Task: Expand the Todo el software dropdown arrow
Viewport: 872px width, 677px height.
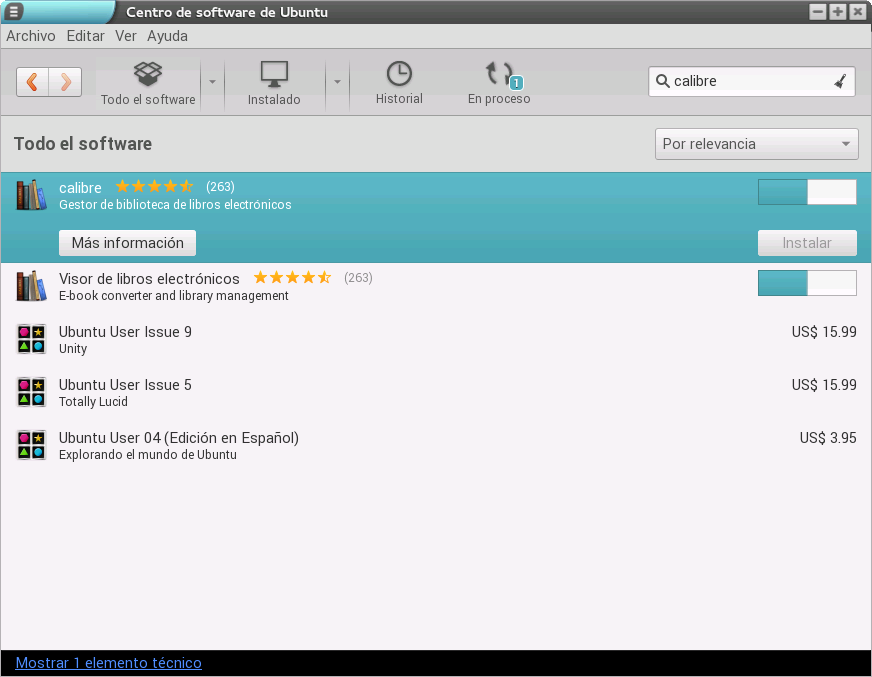Action: (x=212, y=82)
